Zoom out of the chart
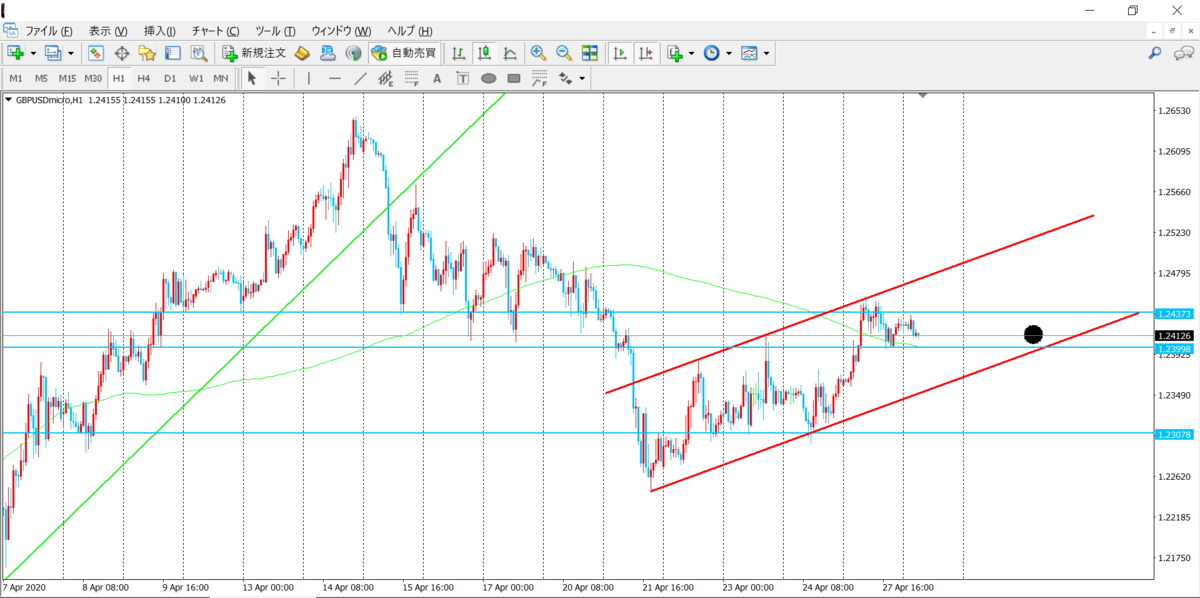 (563, 53)
